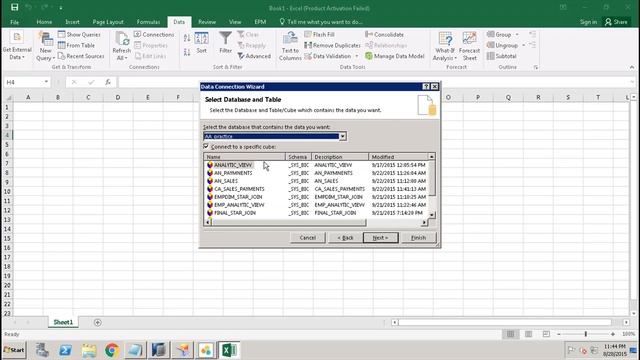Image resolution: width=640 pixels, height=360 pixels.
Task: Open Recent Sources
Action: pos(81,56)
